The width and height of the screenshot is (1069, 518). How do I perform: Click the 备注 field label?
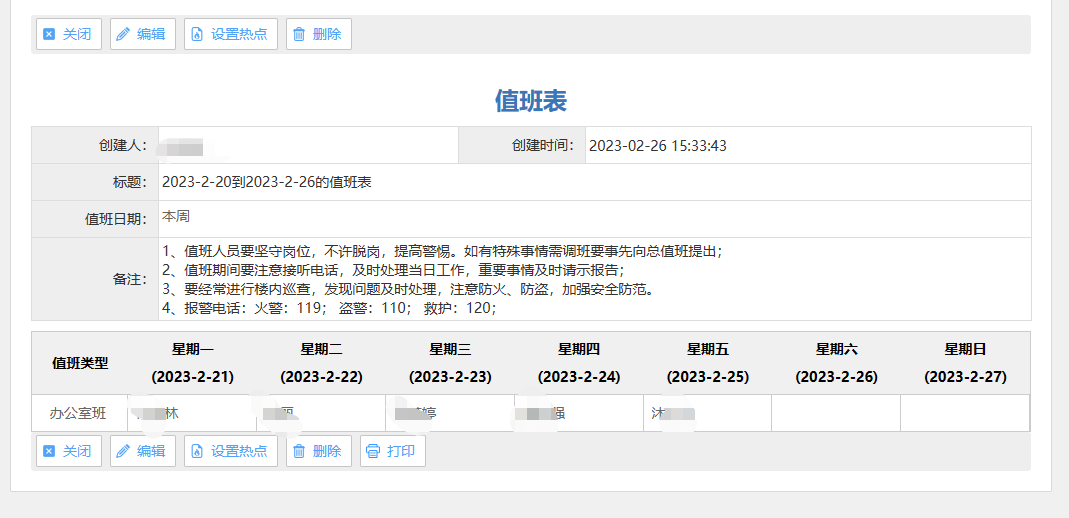pyautogui.click(x=130, y=279)
